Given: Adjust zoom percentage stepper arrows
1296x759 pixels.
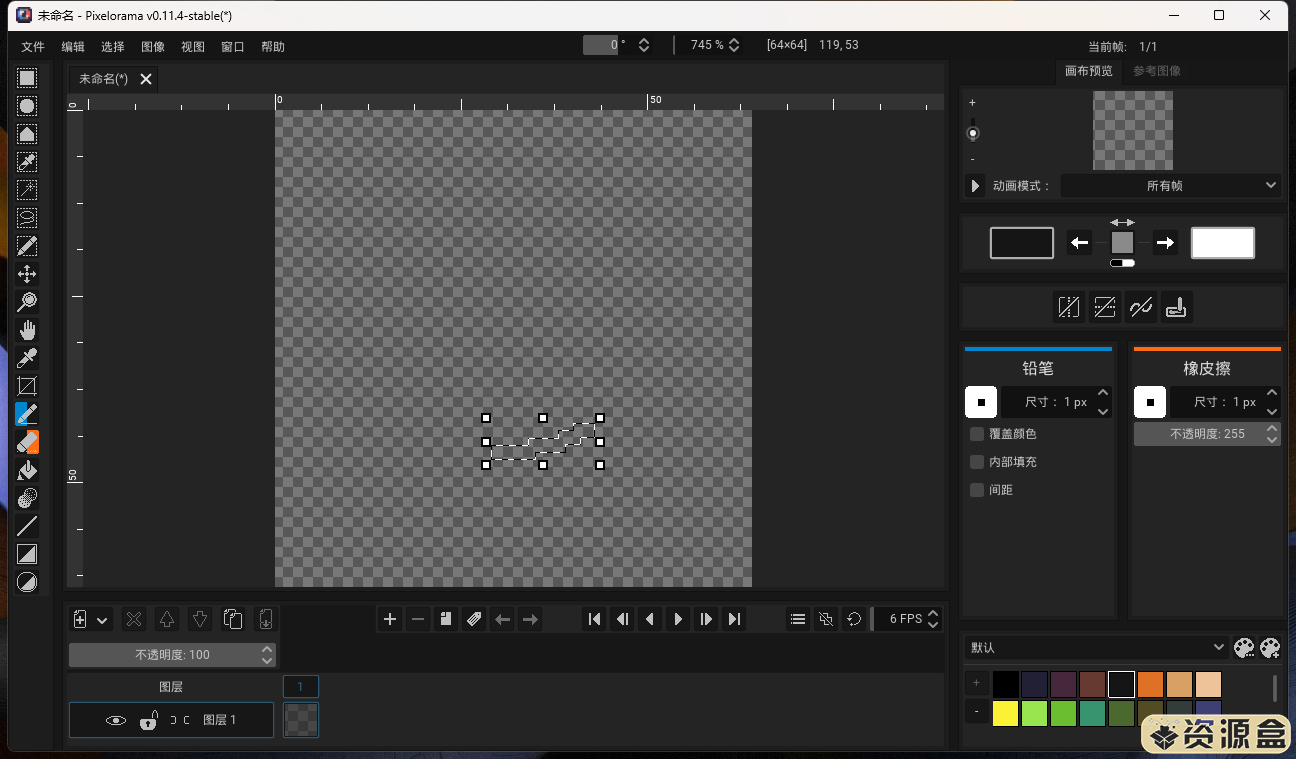Looking at the screenshot, I should (734, 45).
